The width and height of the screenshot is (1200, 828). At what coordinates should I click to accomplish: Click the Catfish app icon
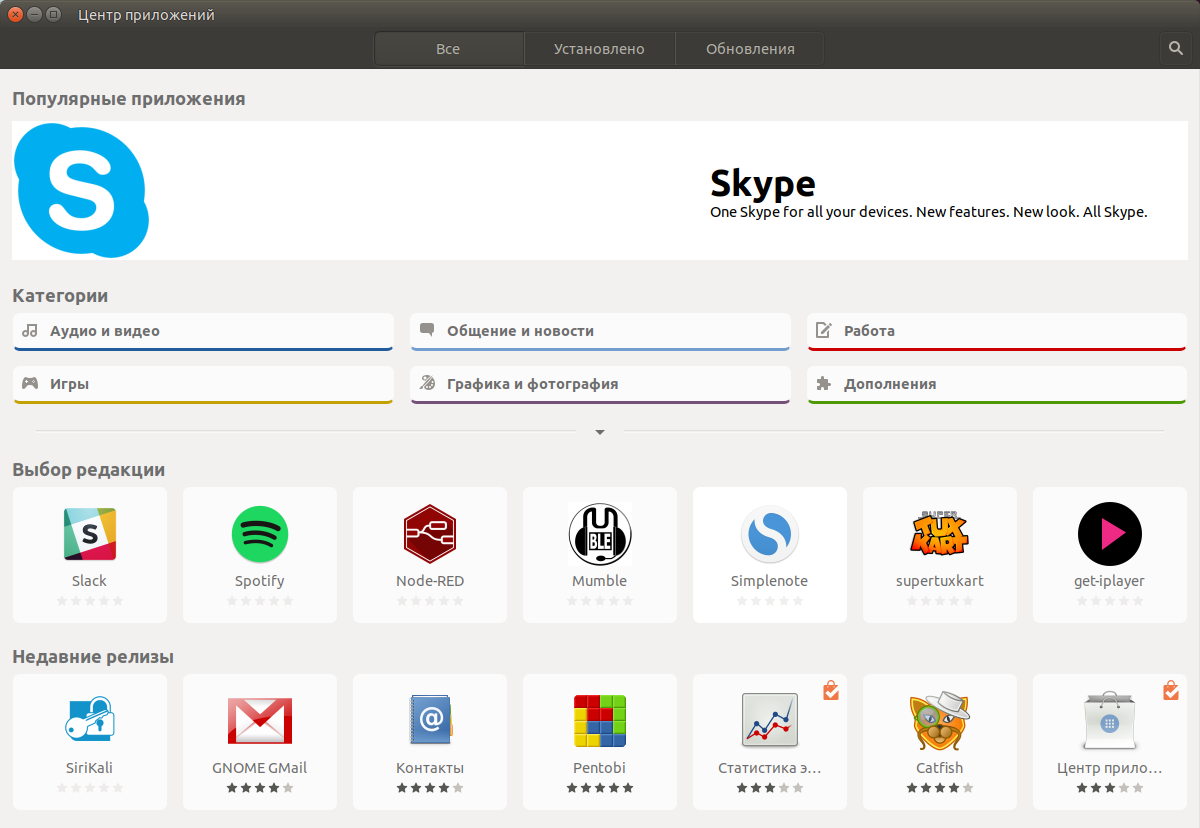[940, 721]
